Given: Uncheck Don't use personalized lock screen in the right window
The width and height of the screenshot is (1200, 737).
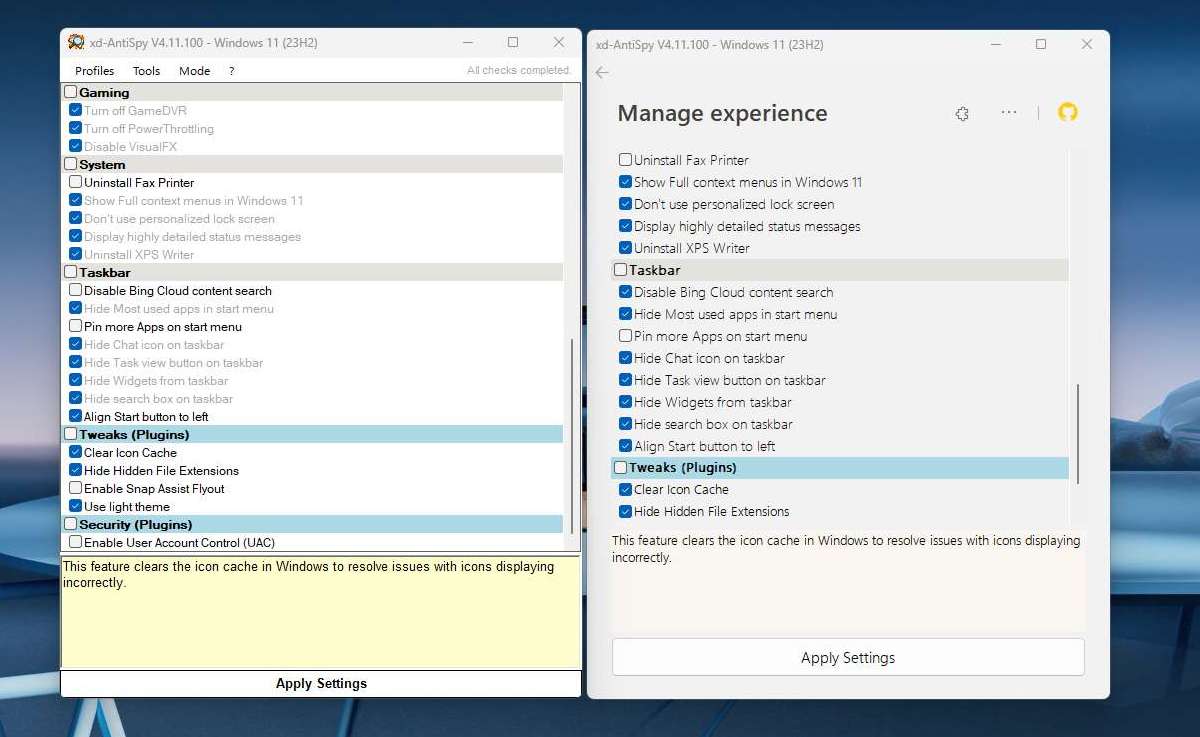Looking at the screenshot, I should pyautogui.click(x=625, y=204).
